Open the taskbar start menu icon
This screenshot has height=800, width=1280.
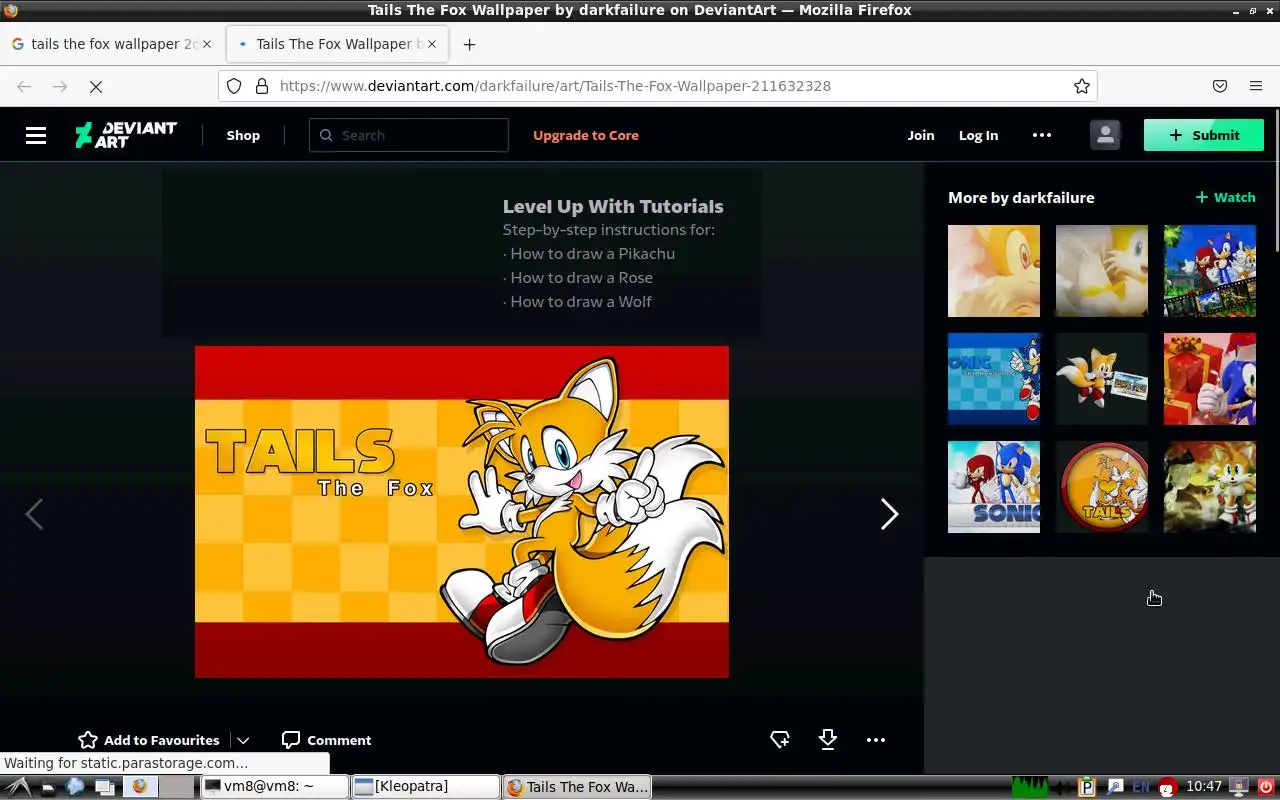(x=18, y=787)
